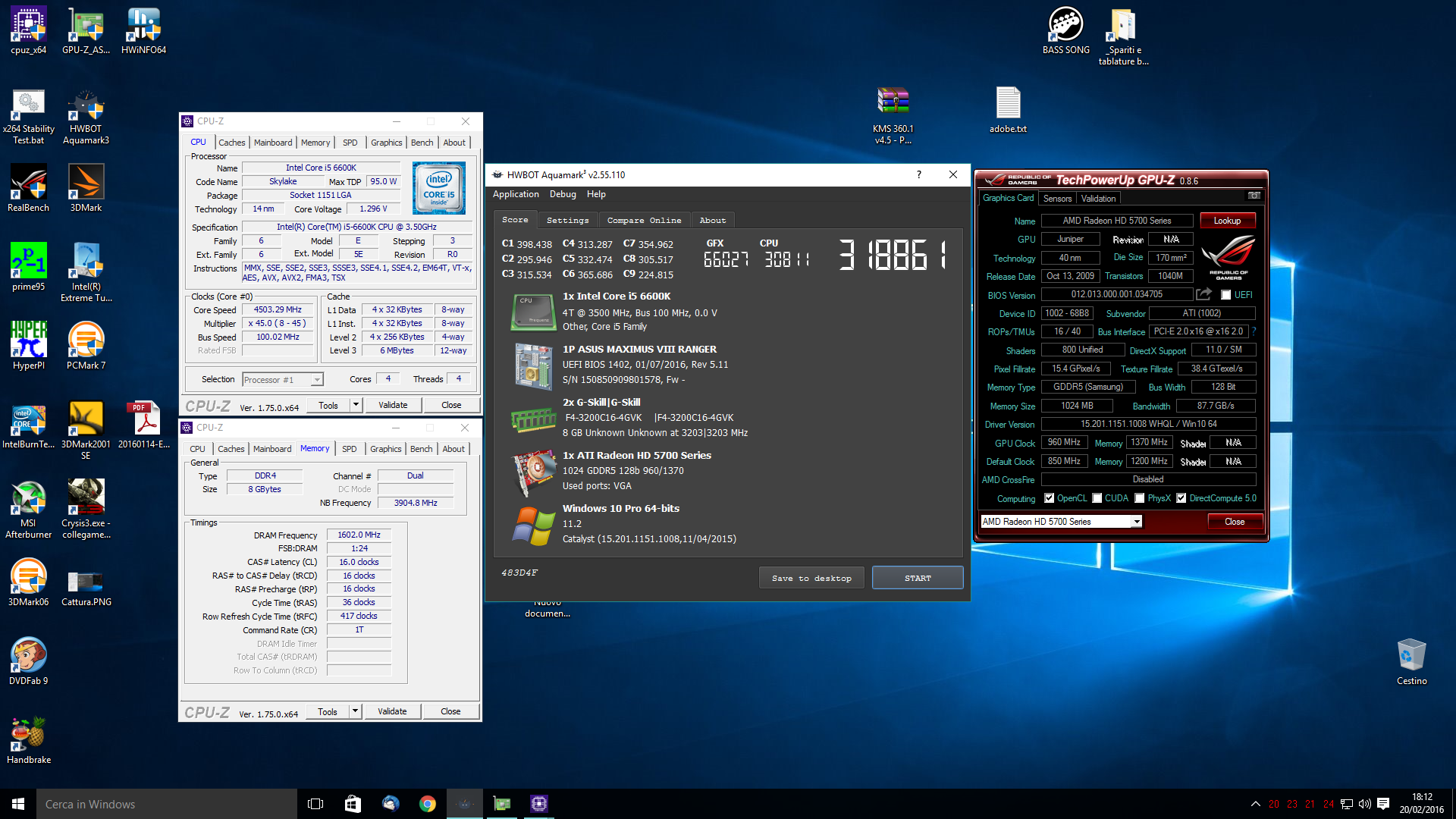This screenshot has height=819, width=1456.
Task: Toggle CUDA checkbox in GPU-Z
Action: point(1097,498)
